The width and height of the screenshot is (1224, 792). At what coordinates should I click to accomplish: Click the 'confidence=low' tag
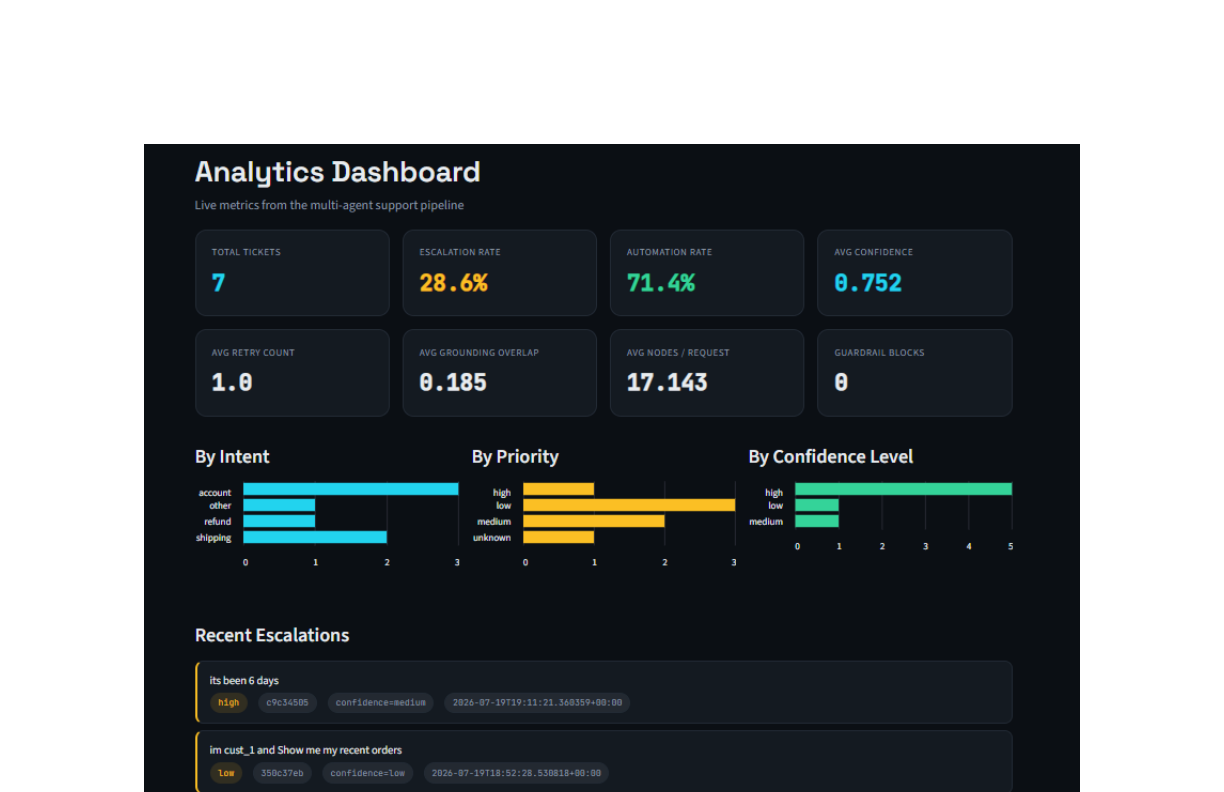click(x=368, y=773)
